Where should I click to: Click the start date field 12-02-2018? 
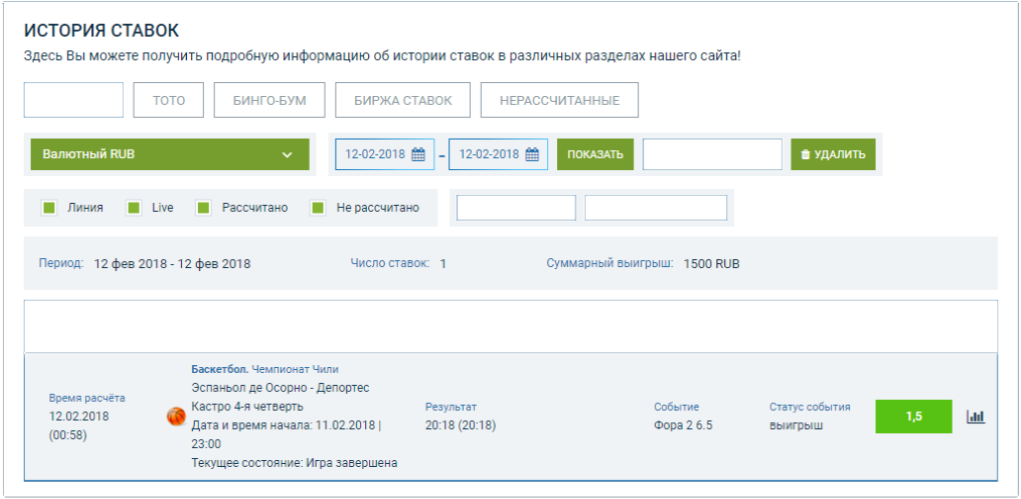(375, 154)
